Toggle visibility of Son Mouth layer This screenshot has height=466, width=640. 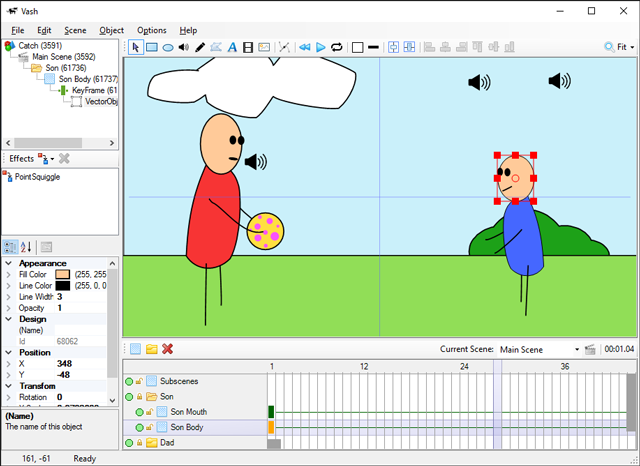(139, 412)
